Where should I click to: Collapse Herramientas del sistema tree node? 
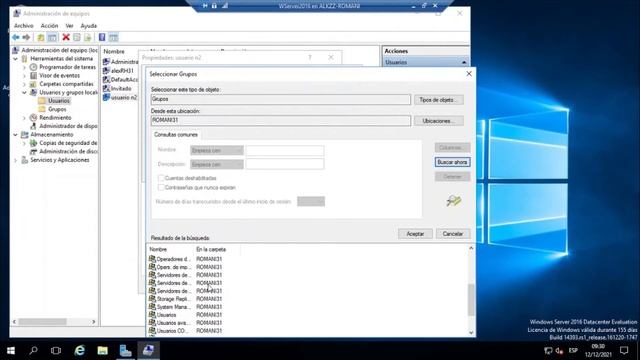16,59
